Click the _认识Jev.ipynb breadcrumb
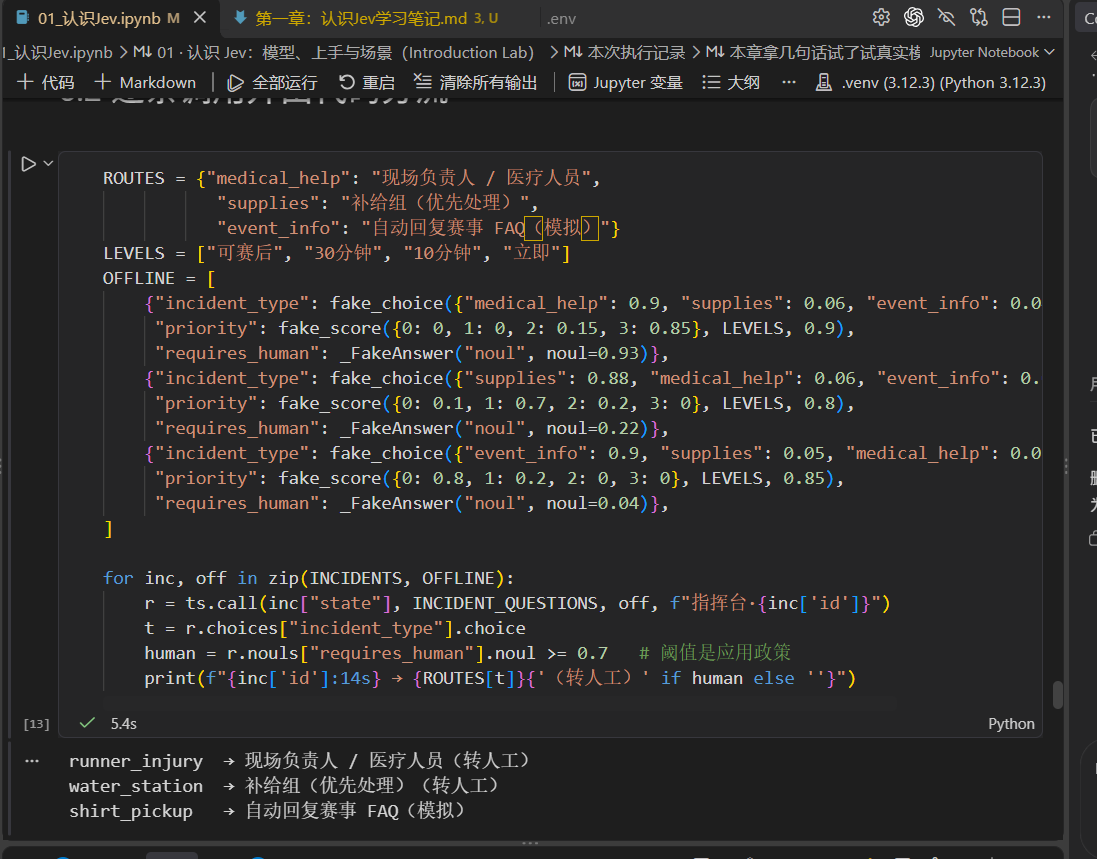 [x=57, y=52]
